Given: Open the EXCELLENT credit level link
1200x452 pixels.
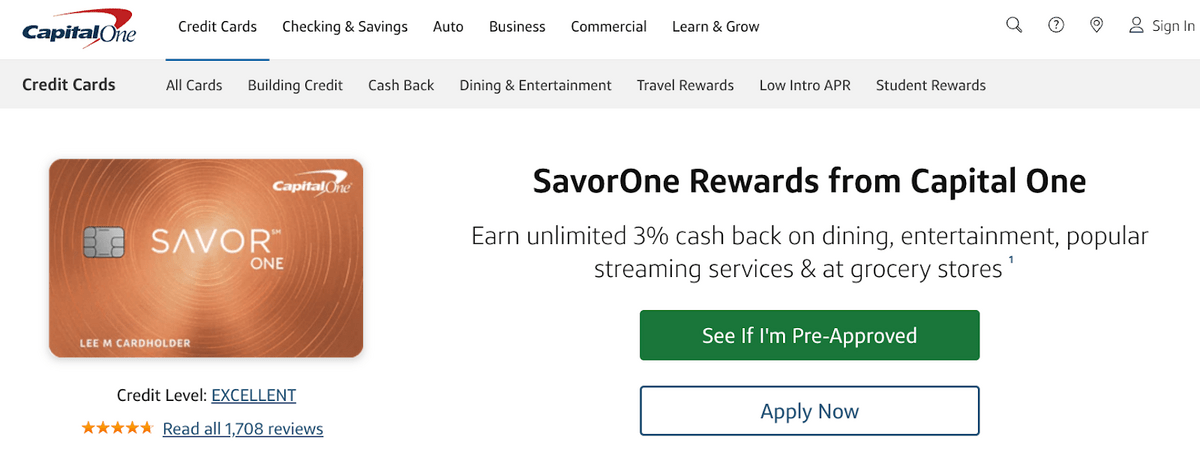Looking at the screenshot, I should (254, 395).
